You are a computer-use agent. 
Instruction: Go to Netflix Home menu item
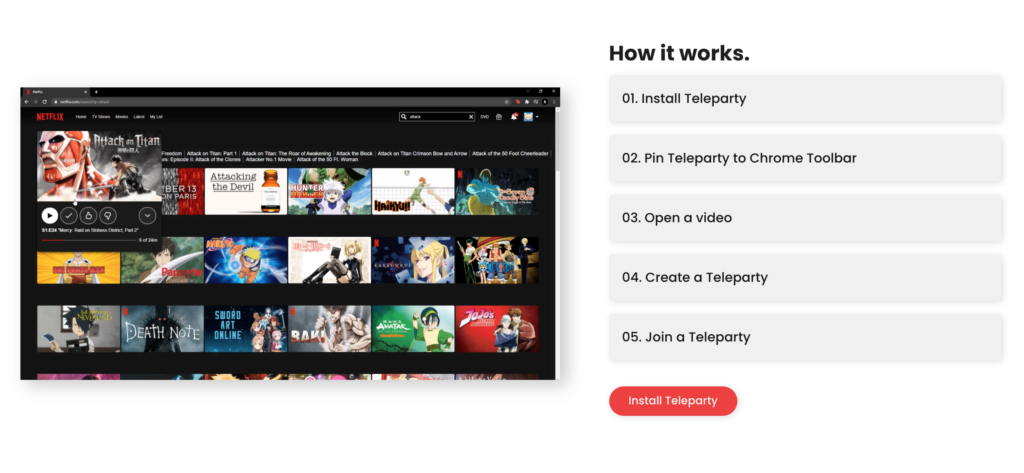(81, 117)
